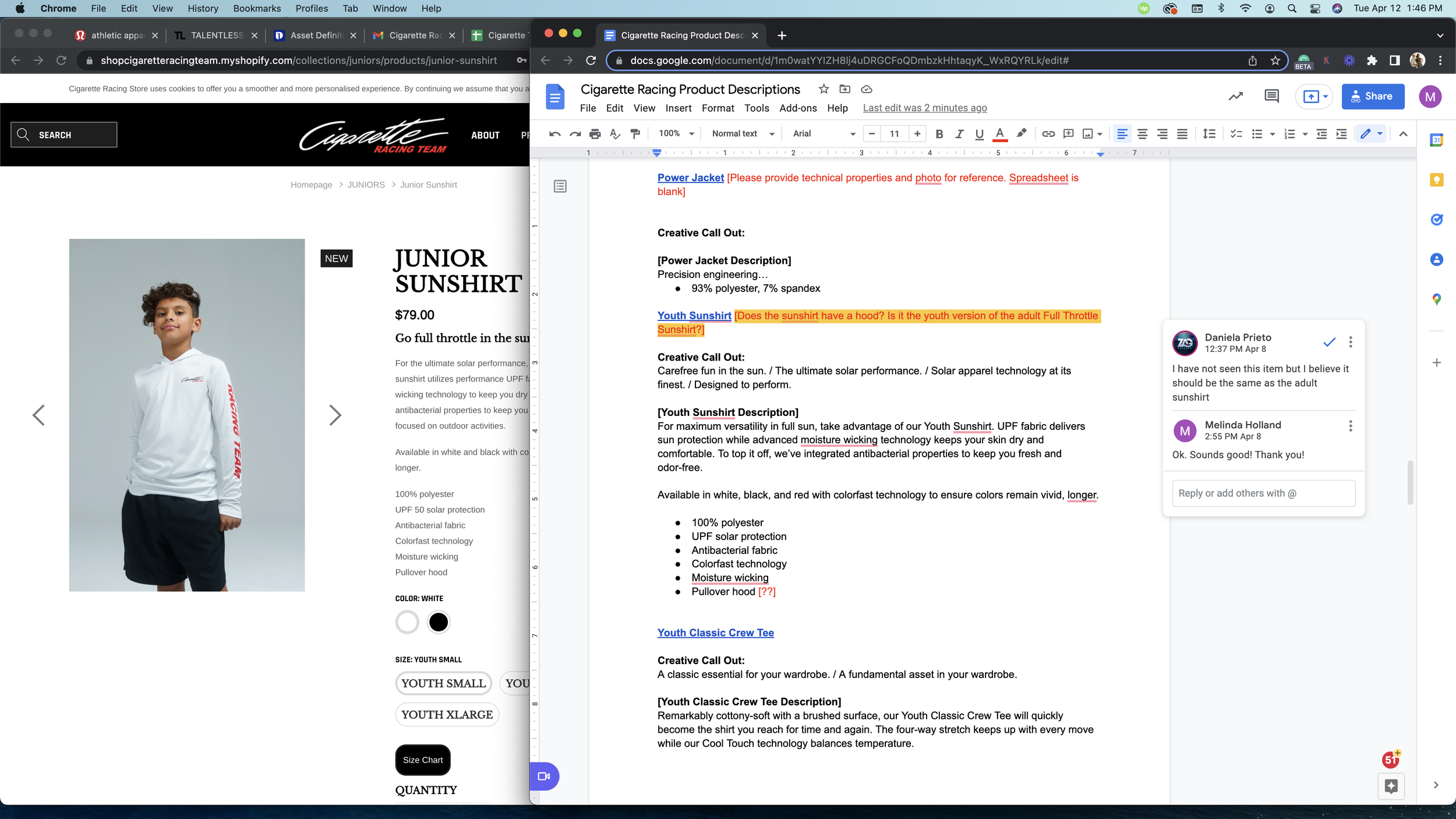Collapse the Docs menus with caret
Image resolution: width=1456 pixels, height=819 pixels.
click(1403, 134)
